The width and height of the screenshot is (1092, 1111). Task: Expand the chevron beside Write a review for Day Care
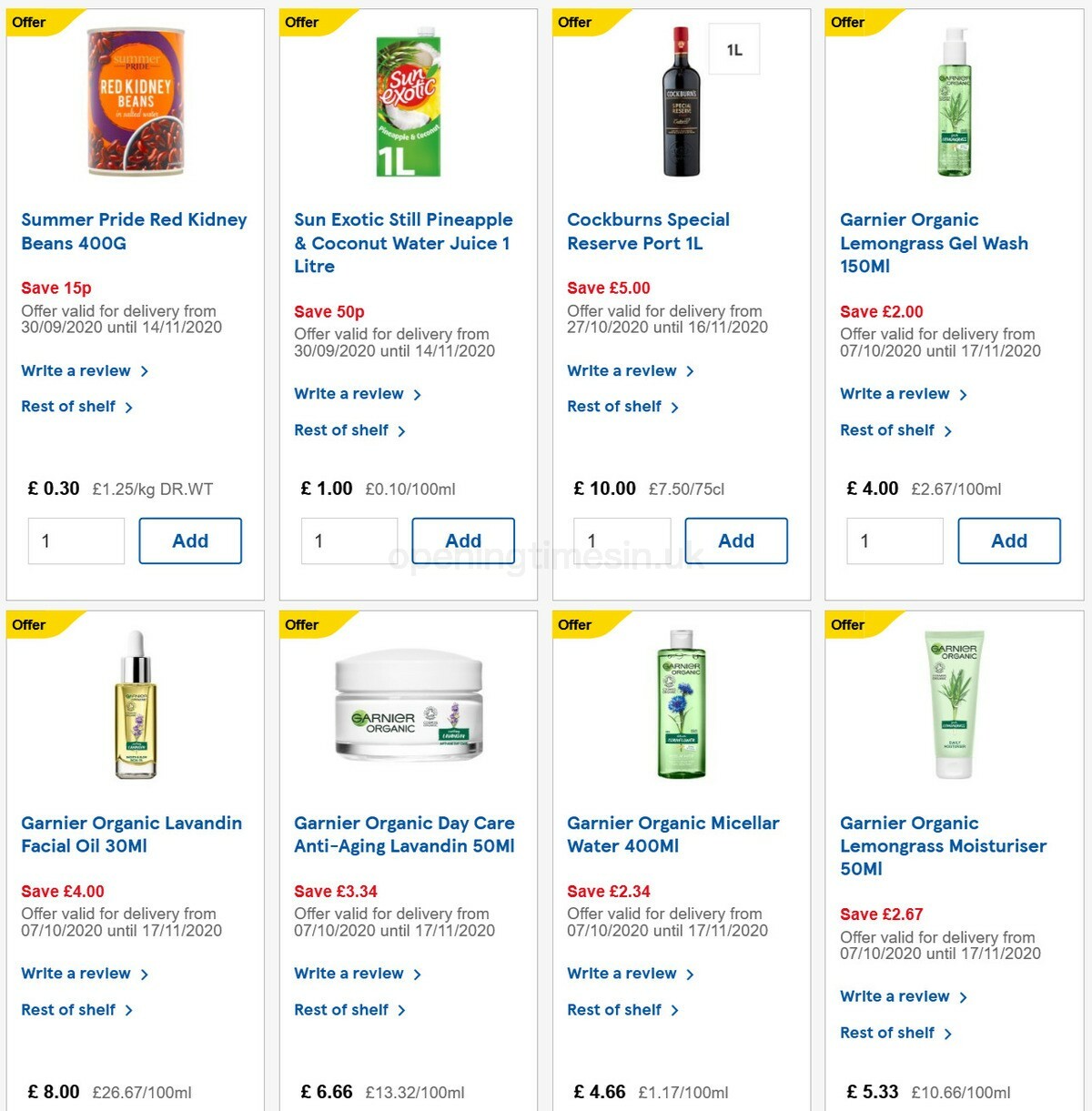pos(418,973)
